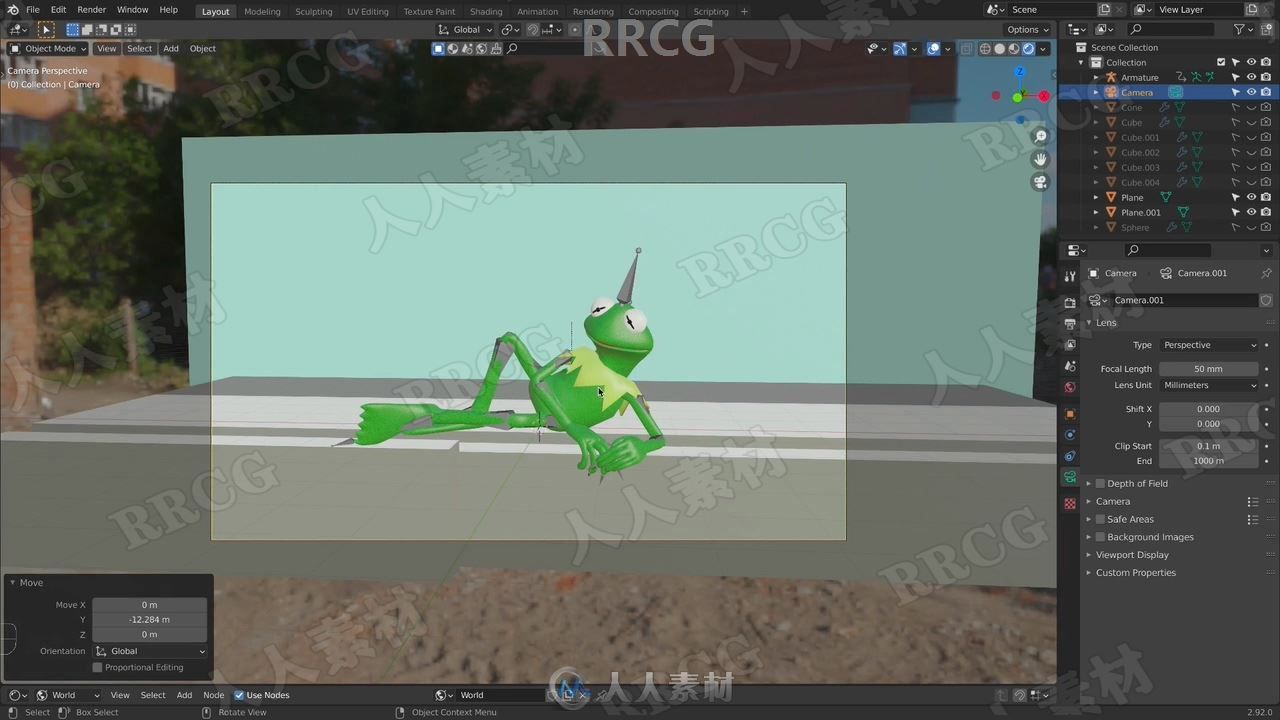
Task: Hide Plane.001 with its eye icon
Action: coord(1251,212)
